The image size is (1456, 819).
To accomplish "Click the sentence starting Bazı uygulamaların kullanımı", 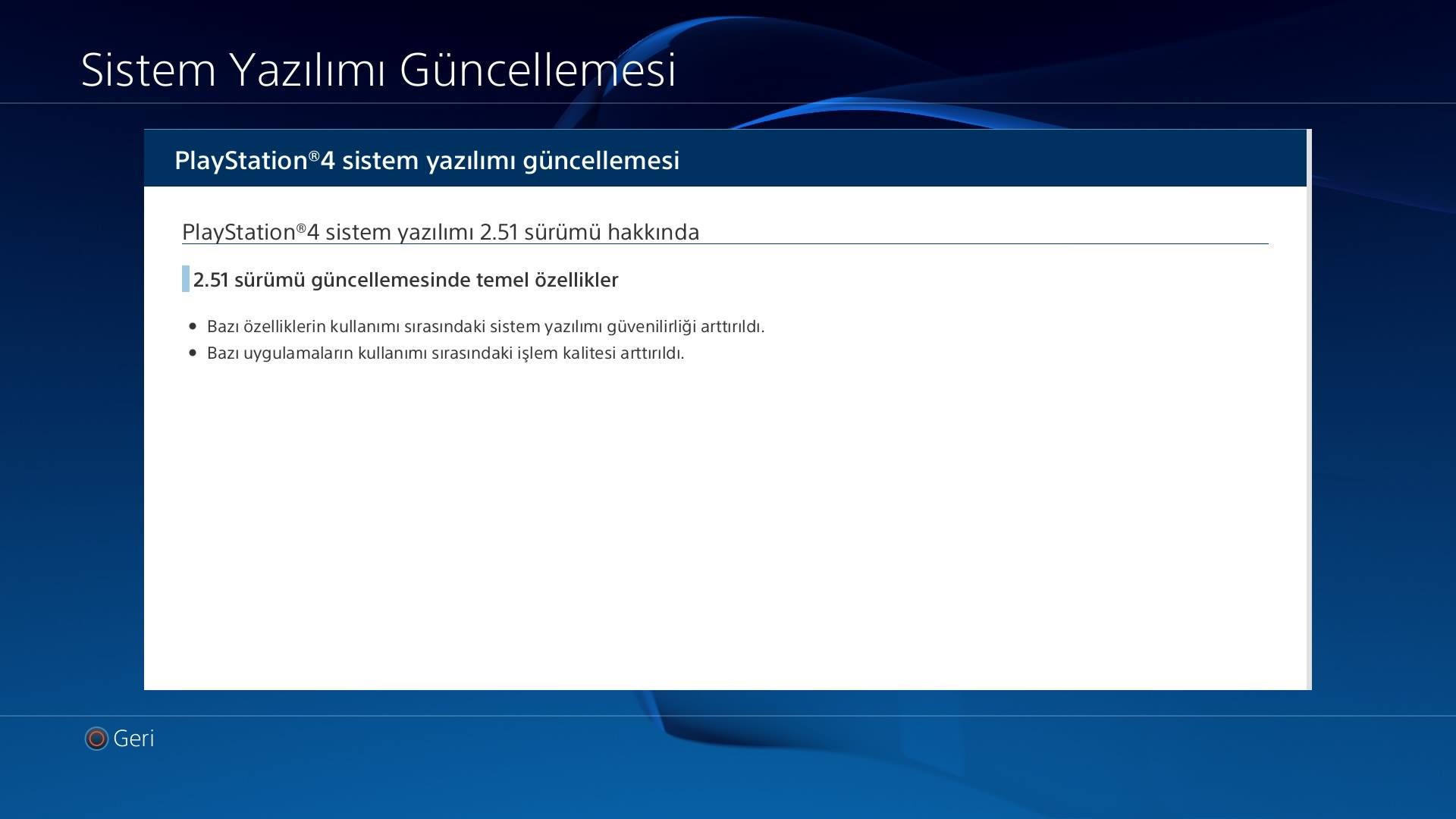I will click(x=445, y=353).
